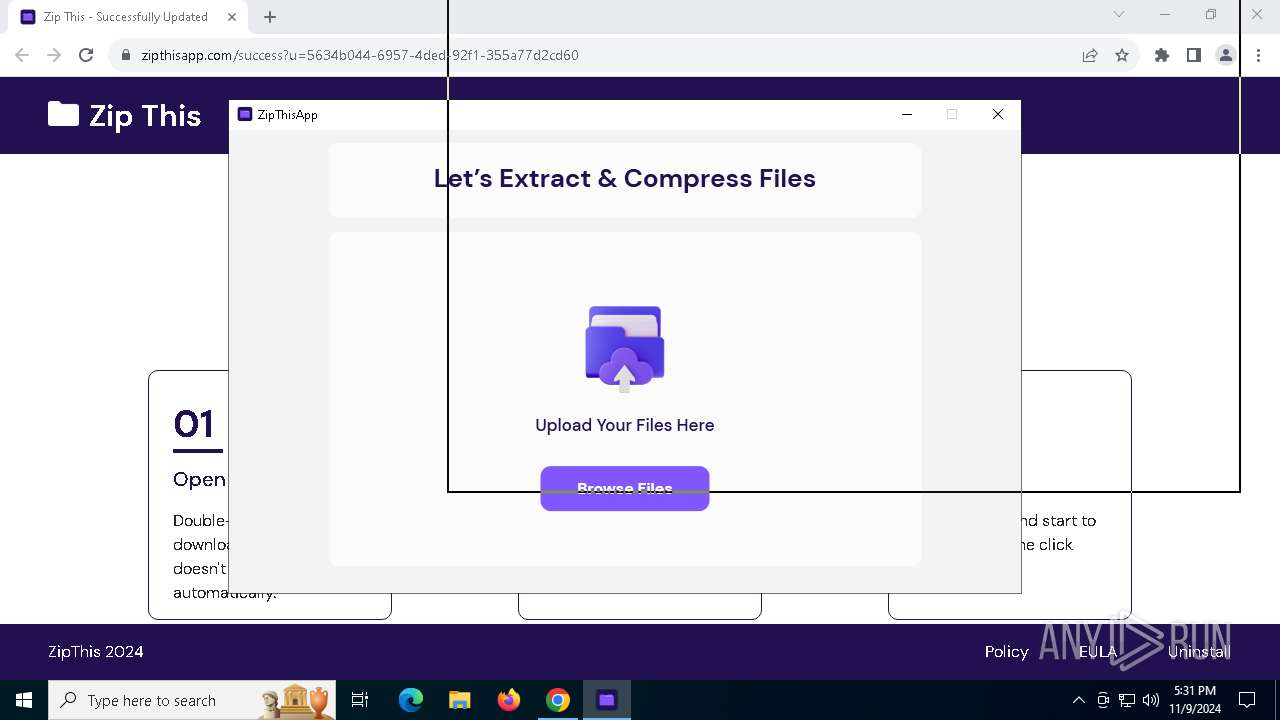Show hidden system tray icons
This screenshot has width=1280, height=720.
click(x=1078, y=700)
